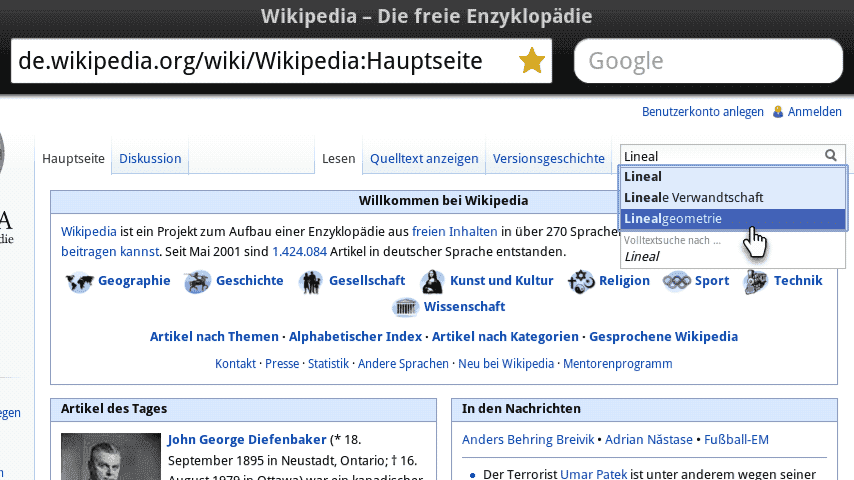Screen dimensions: 854x480
Task: Choose 'Lineale Verwandtschaft' suggestion
Action: 733,197
